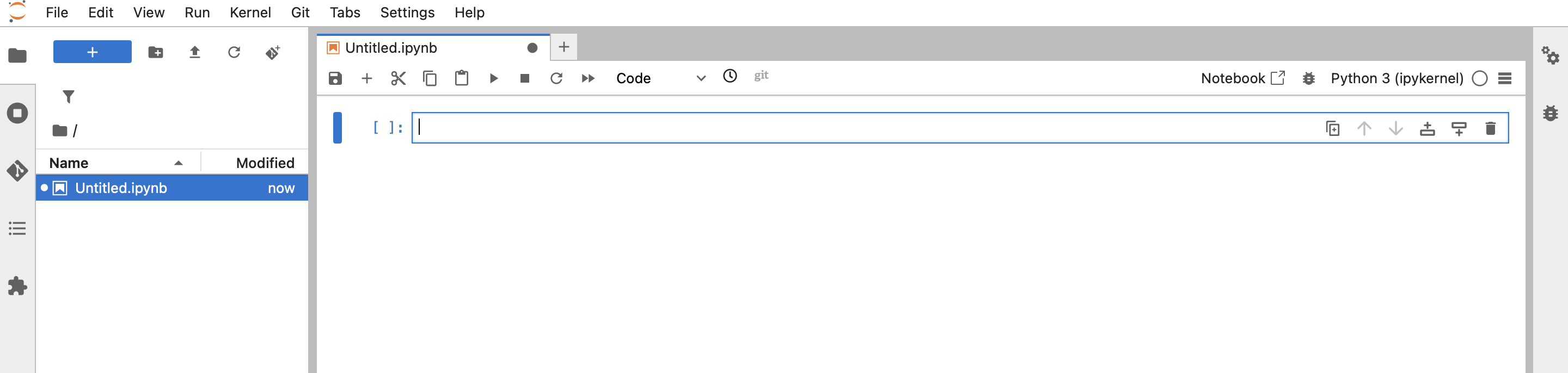Open the Kernel menu
The height and width of the screenshot is (373, 1568).
tap(249, 13)
